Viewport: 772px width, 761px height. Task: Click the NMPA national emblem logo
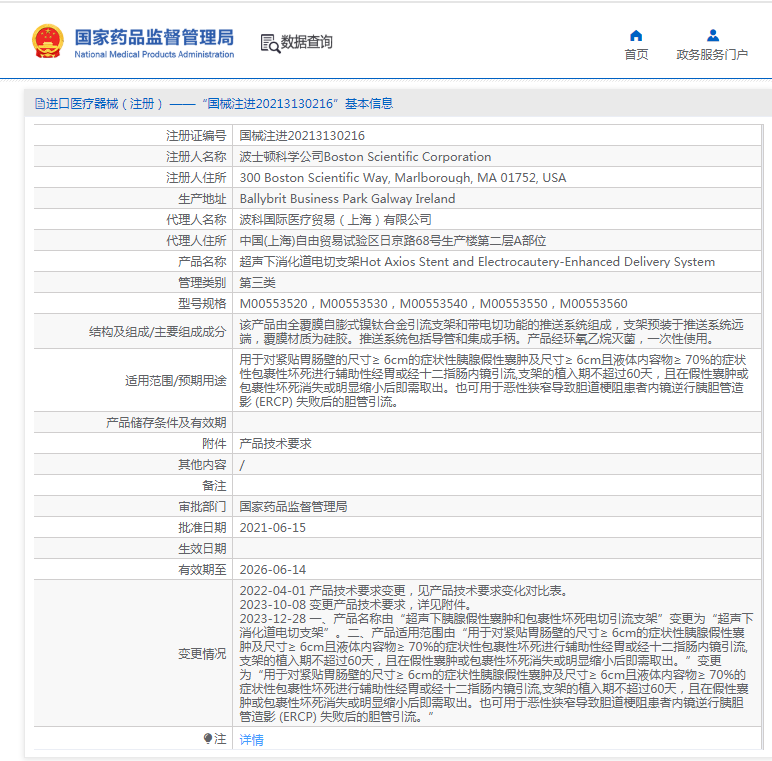pyautogui.click(x=48, y=41)
